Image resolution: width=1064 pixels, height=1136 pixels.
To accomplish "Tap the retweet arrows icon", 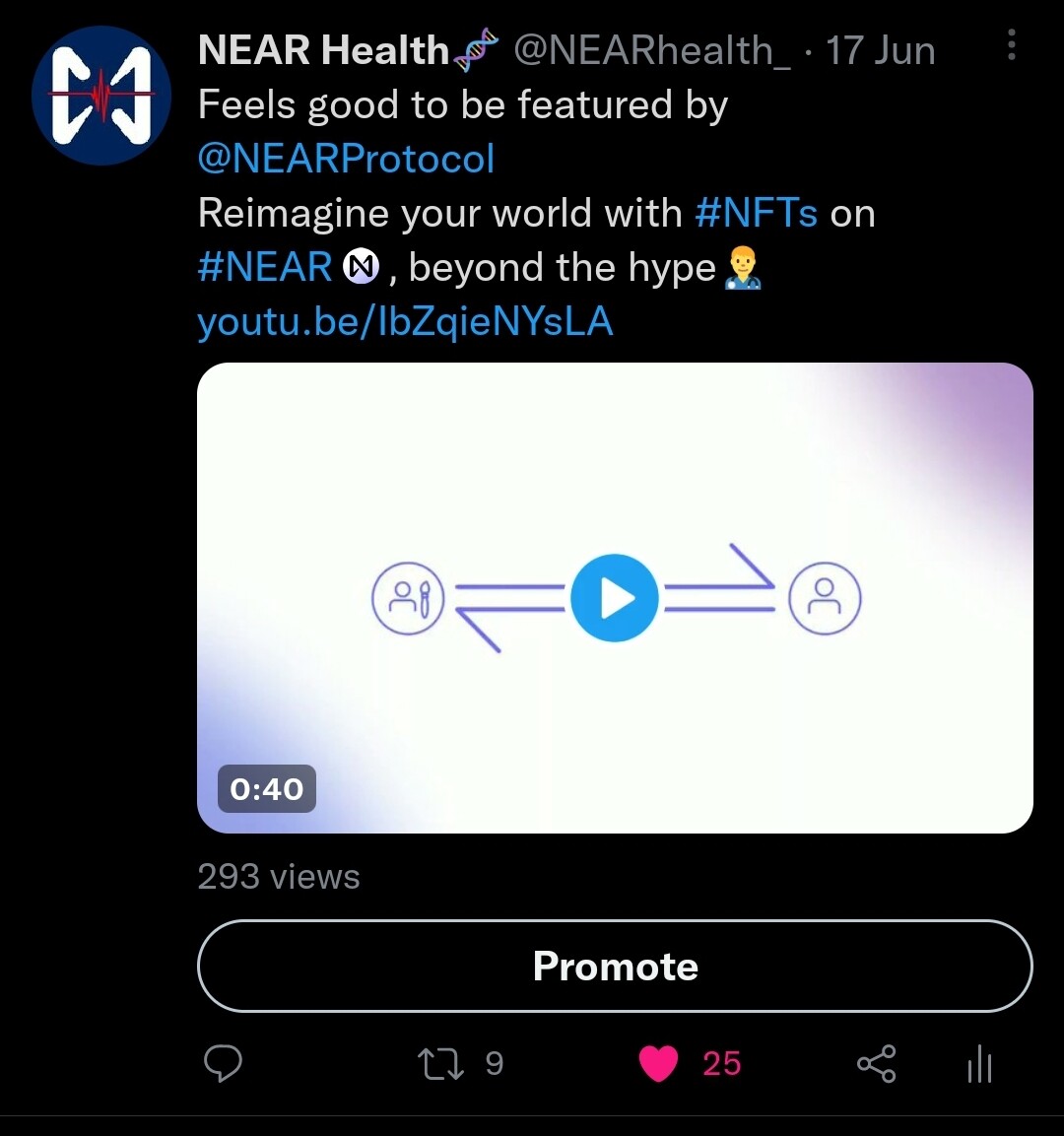I will (x=441, y=1064).
